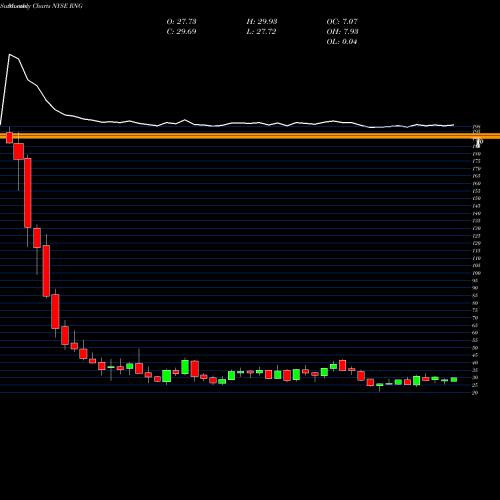
Task: Click the 75 price axis label
Action: point(475,310)
